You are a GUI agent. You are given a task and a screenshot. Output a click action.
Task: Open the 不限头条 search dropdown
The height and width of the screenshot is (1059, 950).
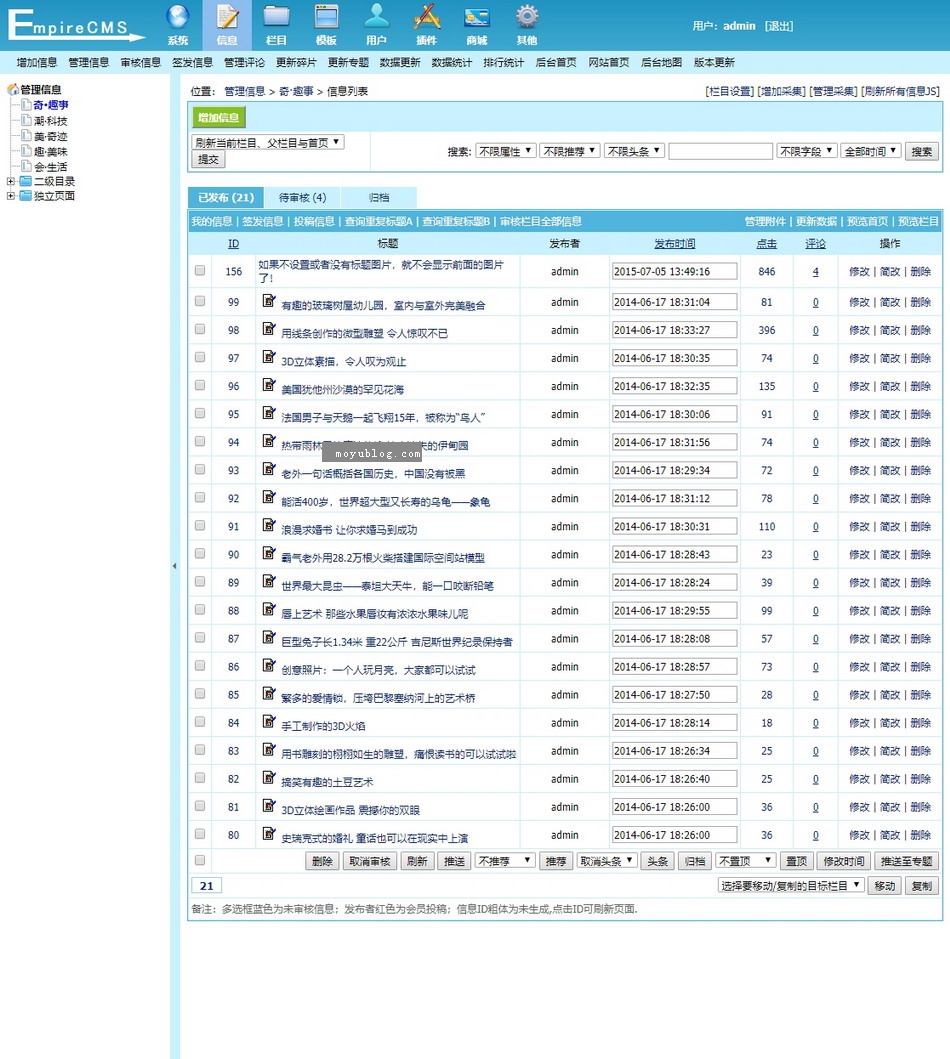click(x=634, y=151)
